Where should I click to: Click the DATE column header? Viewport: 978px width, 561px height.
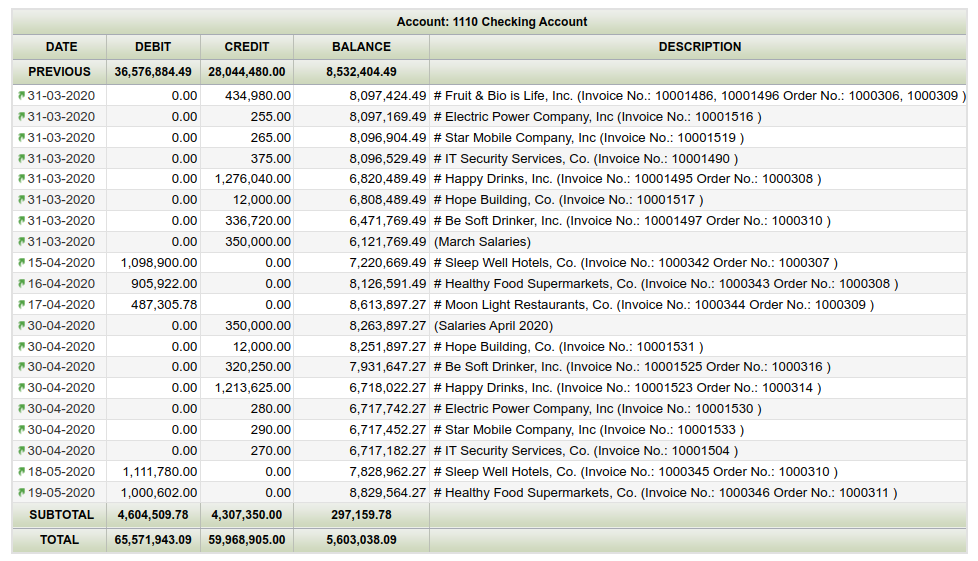[x=61, y=47]
